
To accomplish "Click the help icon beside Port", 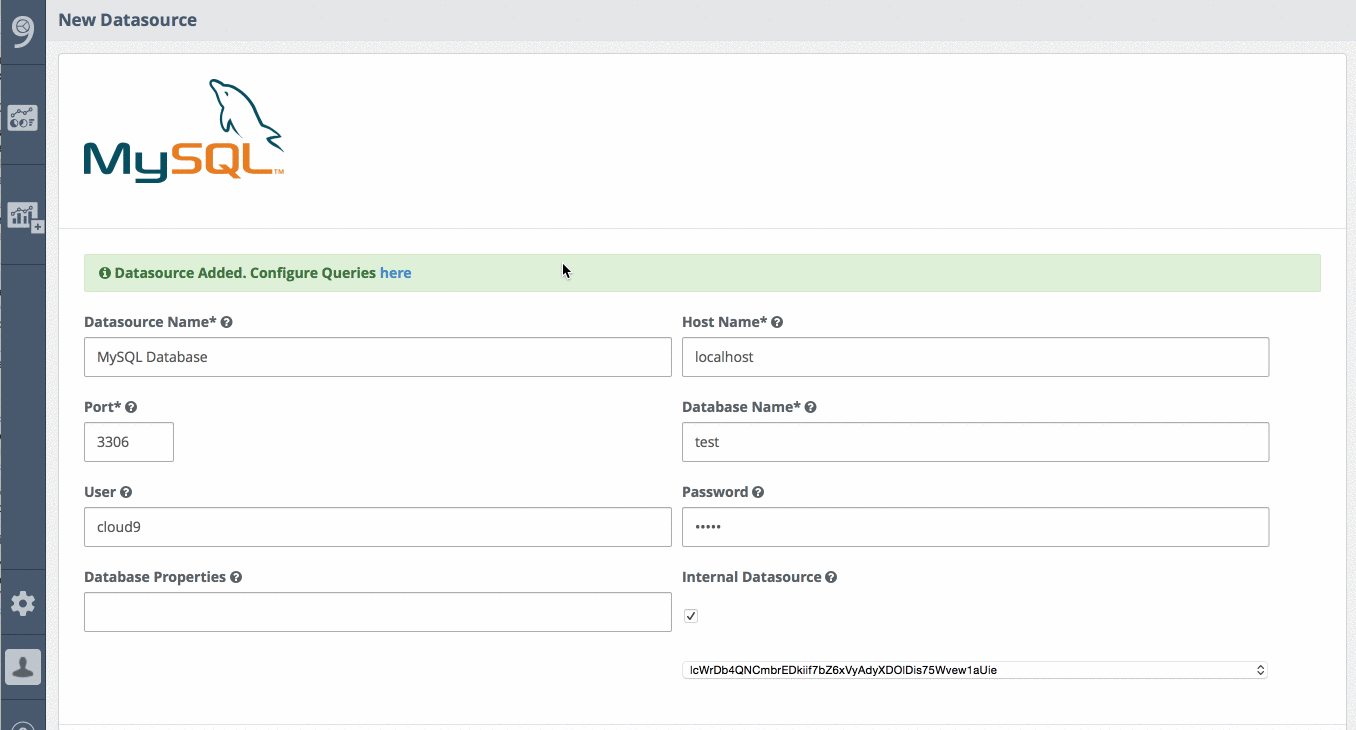I will (130, 406).
